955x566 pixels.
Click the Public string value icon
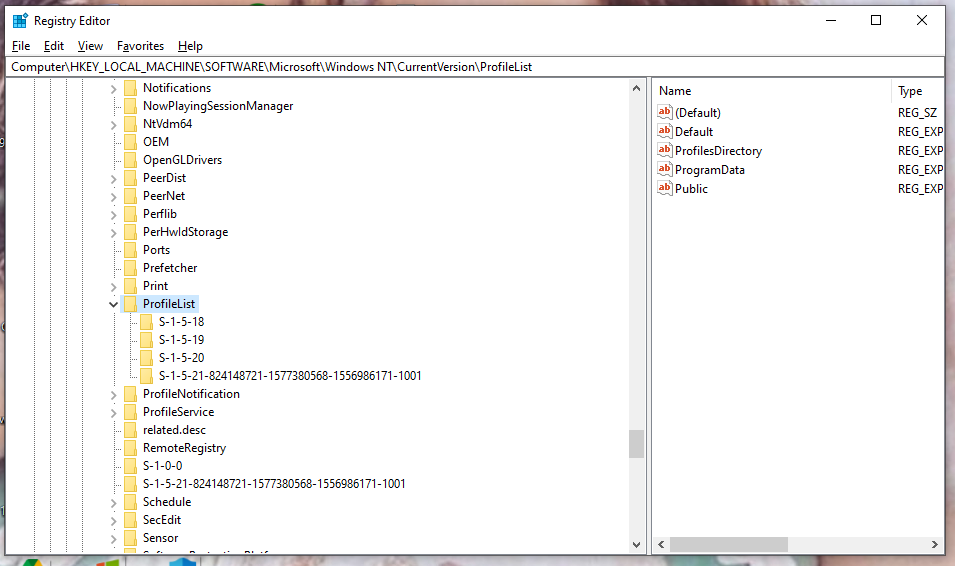click(664, 188)
